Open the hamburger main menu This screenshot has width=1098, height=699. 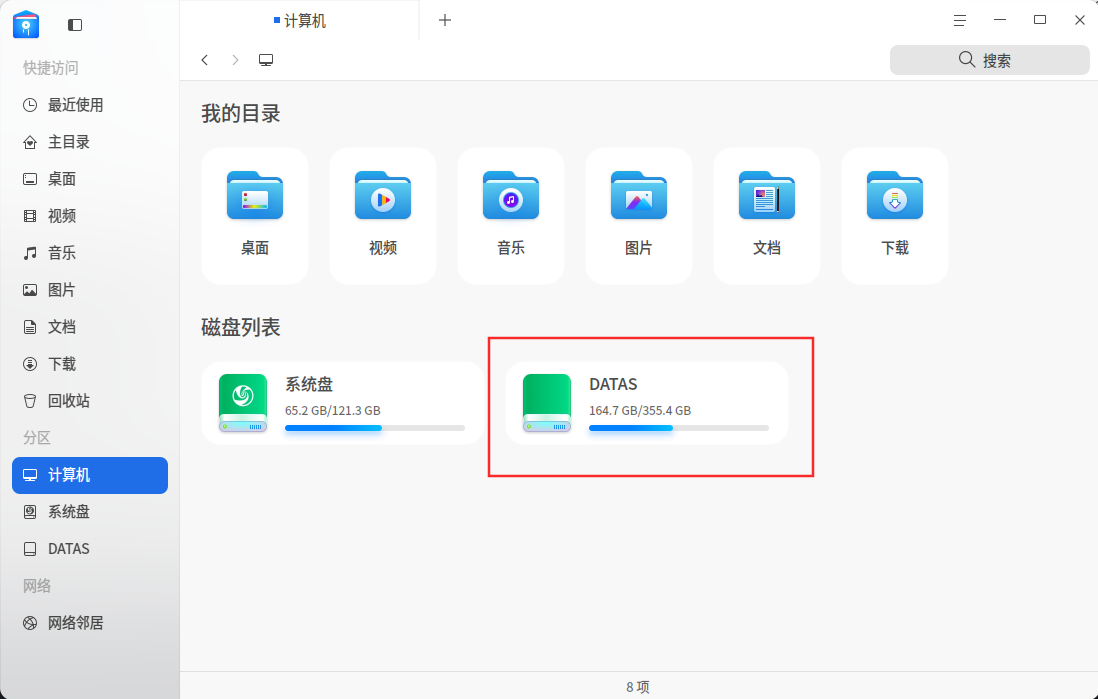click(x=960, y=20)
